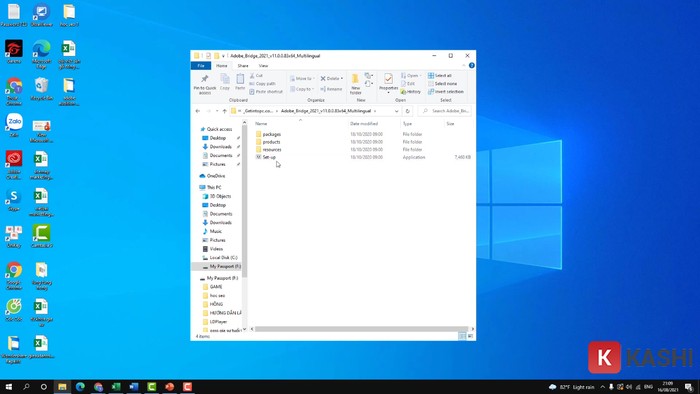Image resolution: width=700 pixels, height=394 pixels.
Task: Open Videos in navigation pane
Action: click(213, 249)
